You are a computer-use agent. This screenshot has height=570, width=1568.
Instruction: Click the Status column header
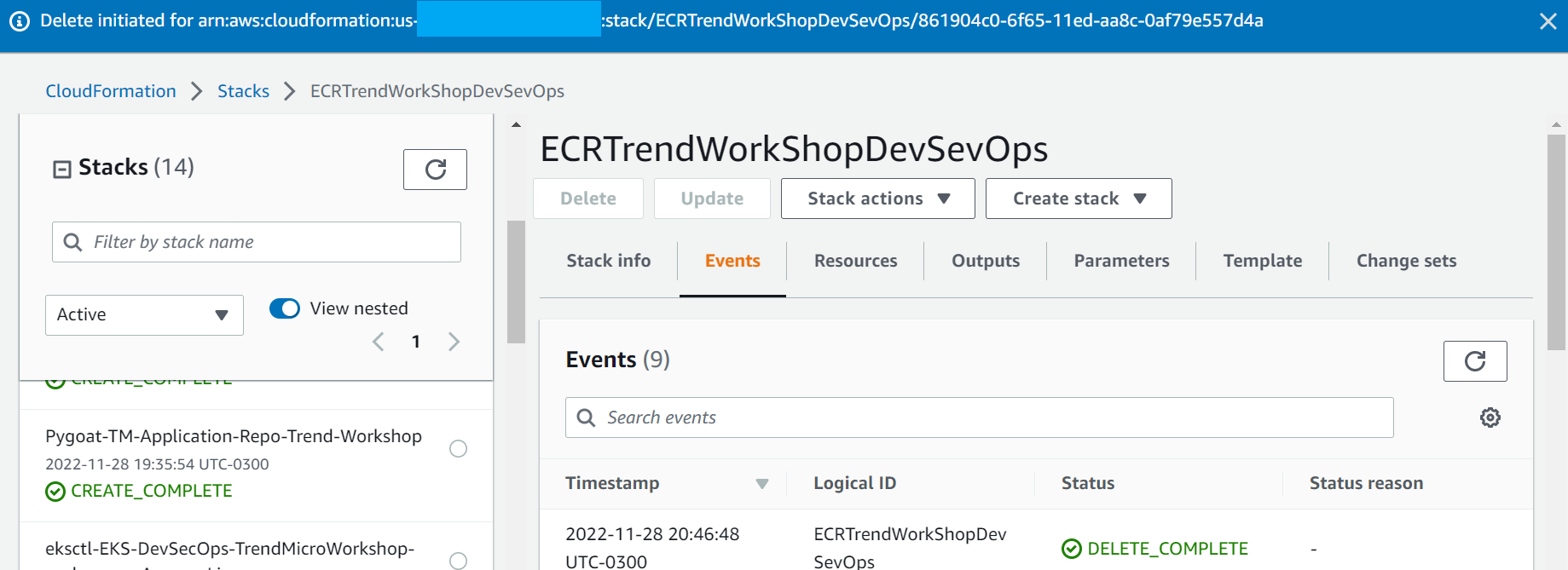coord(1088,483)
